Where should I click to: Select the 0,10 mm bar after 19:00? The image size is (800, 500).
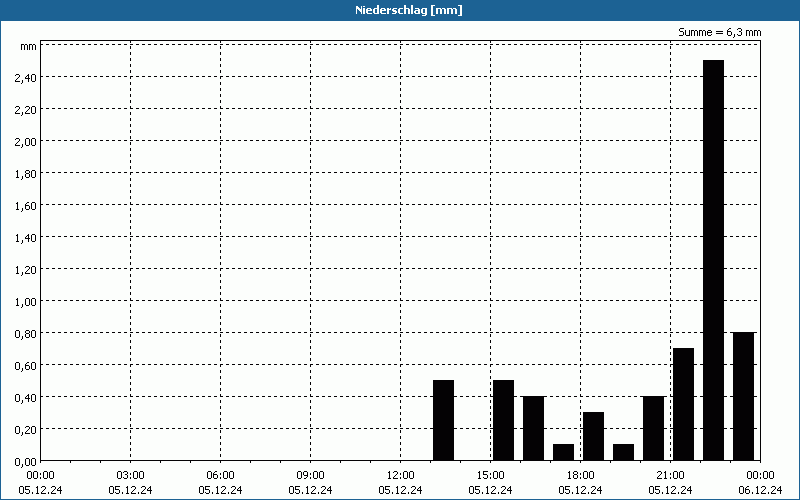(623, 452)
